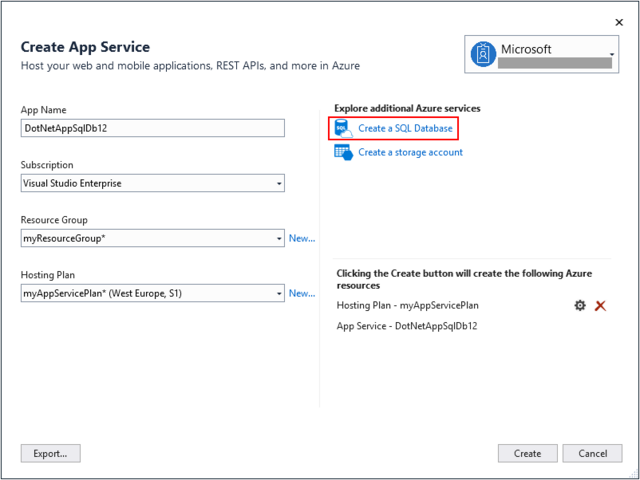
Task: Click the Microsoft account badge icon
Action: tap(483, 54)
